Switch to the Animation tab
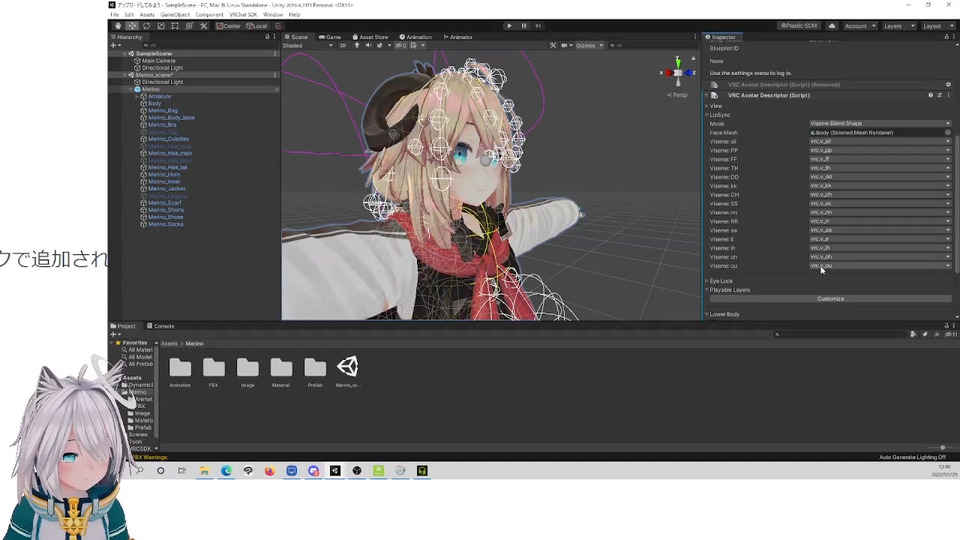960x540 pixels. click(416, 37)
